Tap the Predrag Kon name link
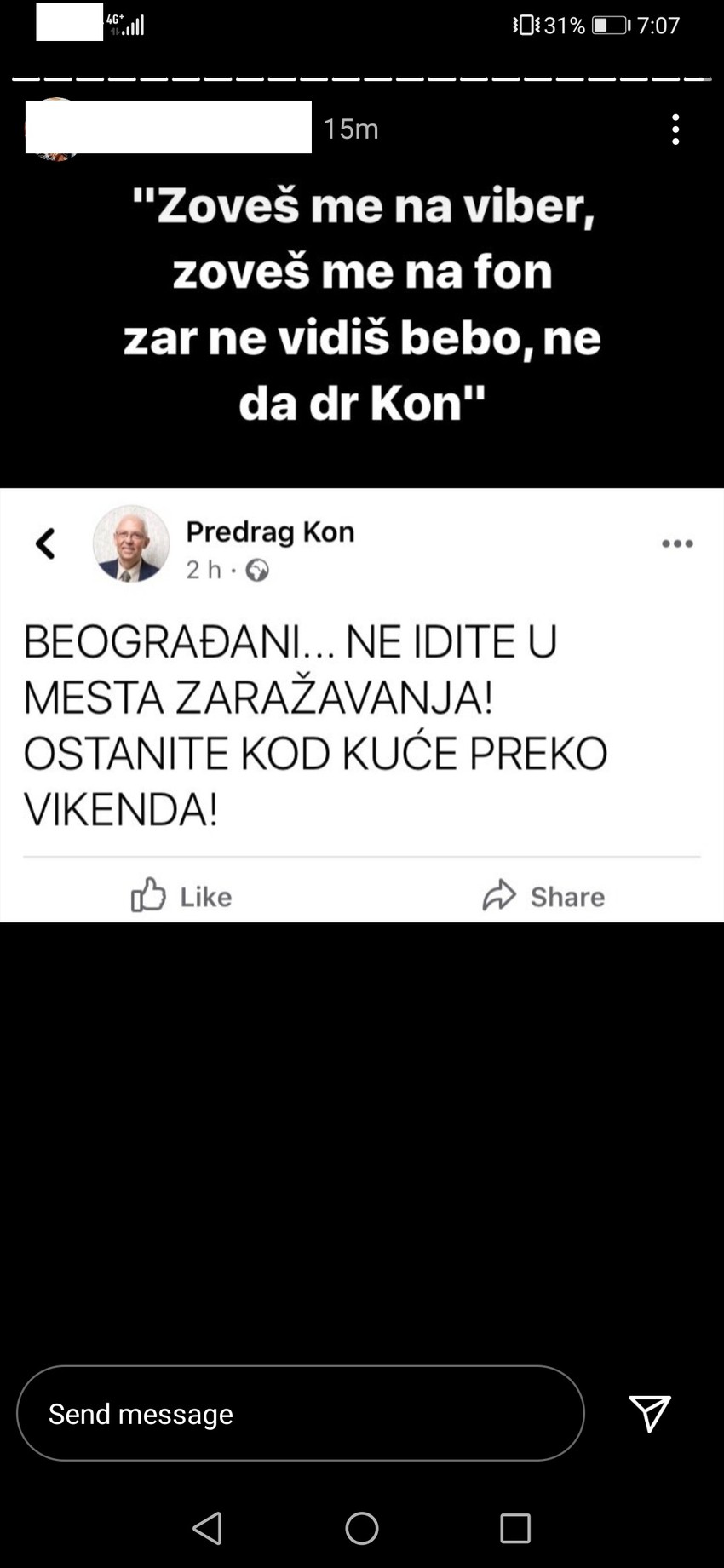This screenshot has width=724, height=1568. (270, 531)
